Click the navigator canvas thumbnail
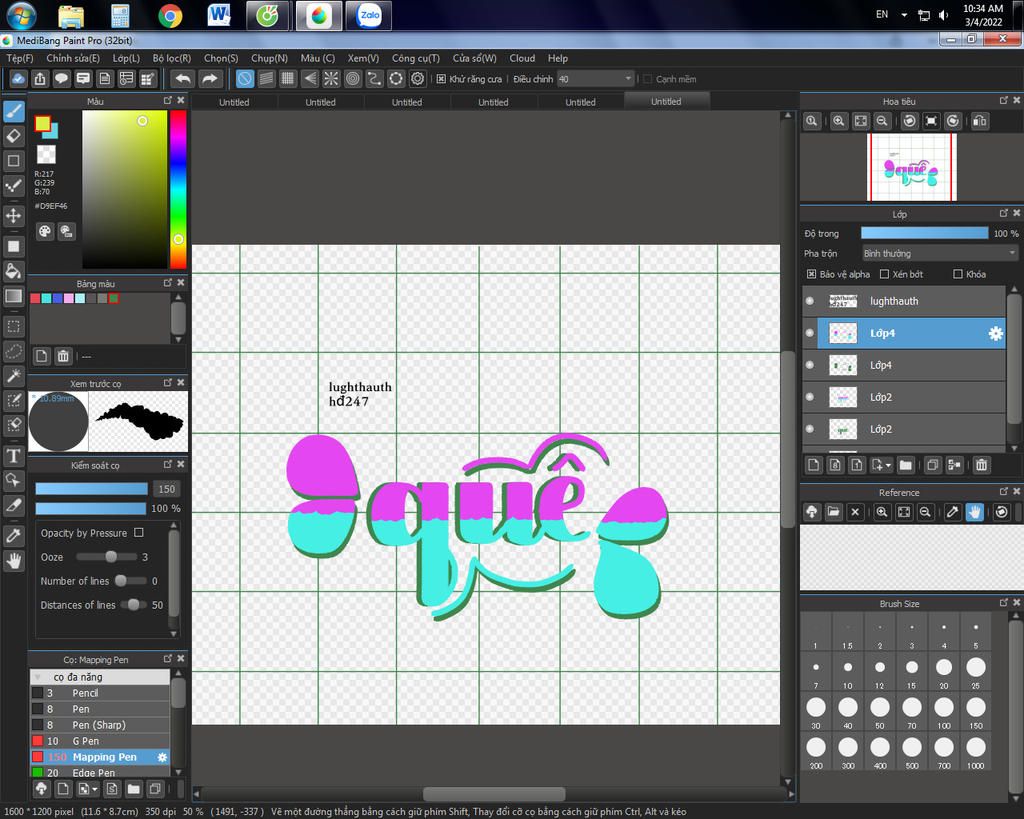Image resolution: width=1024 pixels, height=819 pixels. (x=912, y=167)
